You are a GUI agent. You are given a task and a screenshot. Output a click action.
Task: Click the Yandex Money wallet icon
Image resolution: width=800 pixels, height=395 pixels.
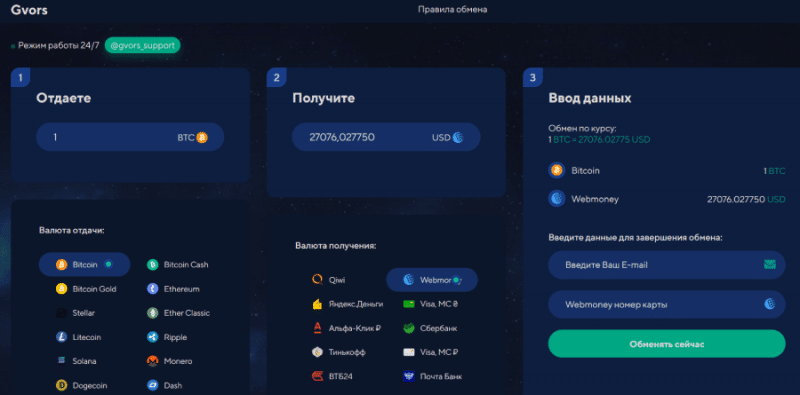click(317, 304)
